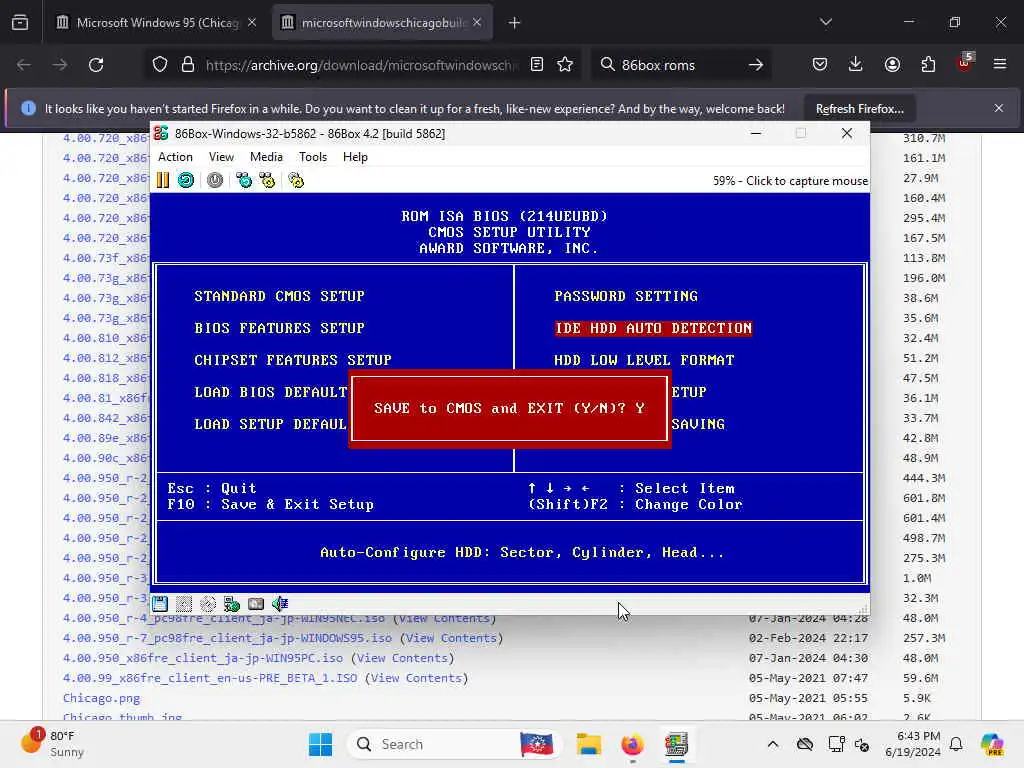Open 4.00.950 x86fre ja-jp-WIN95PC.iso link
The image size is (1024, 768).
(x=202, y=658)
